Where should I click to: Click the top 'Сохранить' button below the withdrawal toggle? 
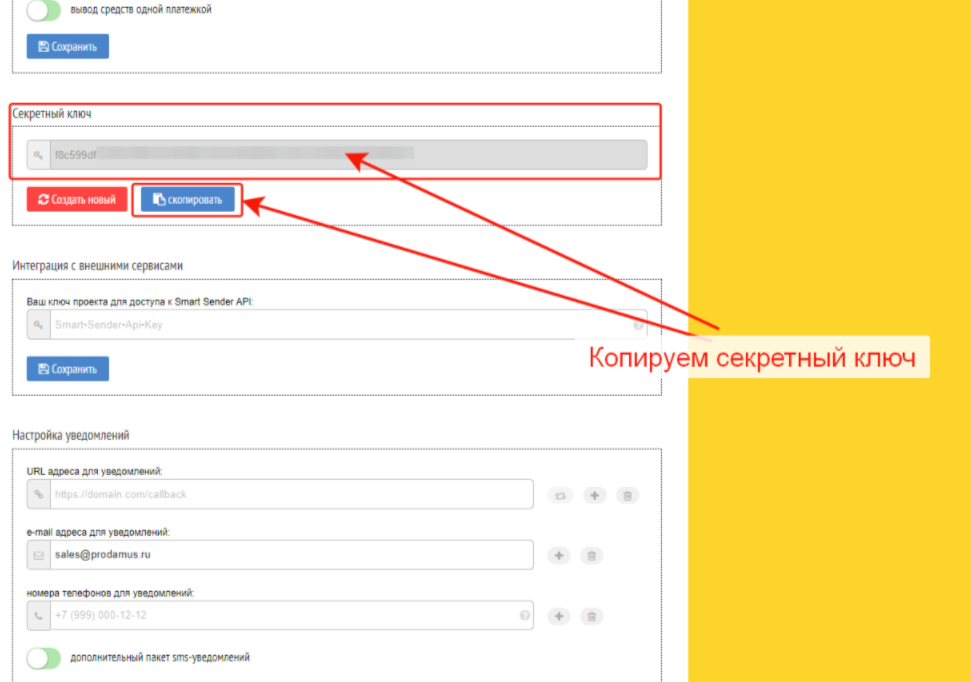tap(68, 47)
